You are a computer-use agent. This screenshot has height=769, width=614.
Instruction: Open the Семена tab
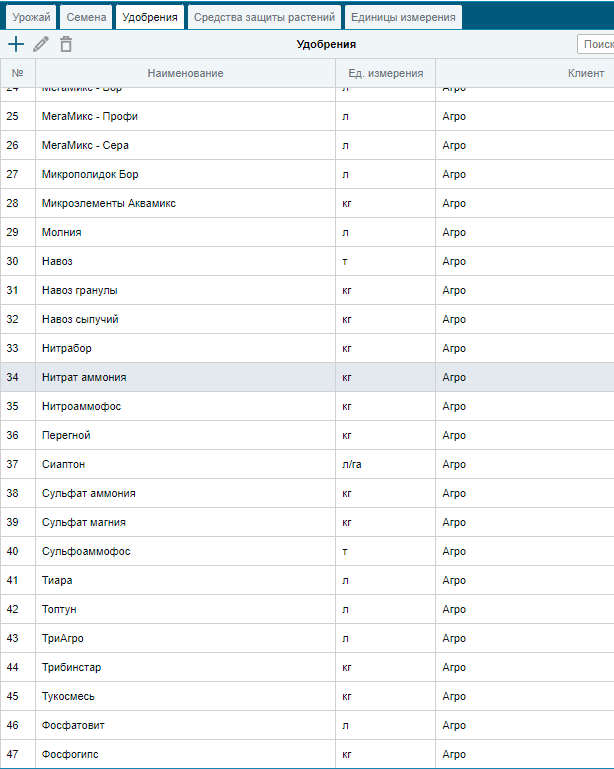pyautogui.click(x=86, y=17)
